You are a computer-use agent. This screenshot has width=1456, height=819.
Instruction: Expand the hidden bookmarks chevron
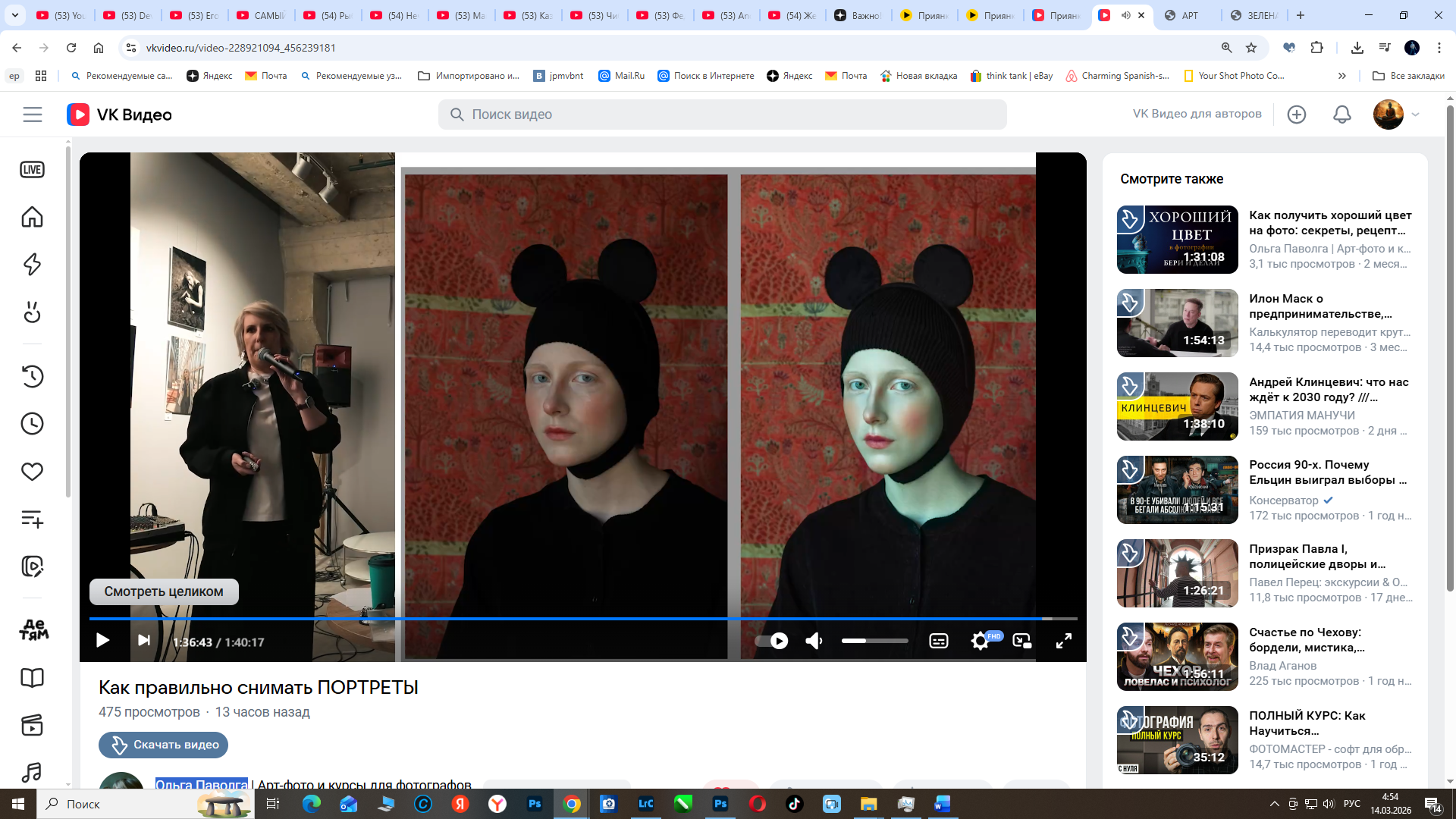pos(1341,76)
